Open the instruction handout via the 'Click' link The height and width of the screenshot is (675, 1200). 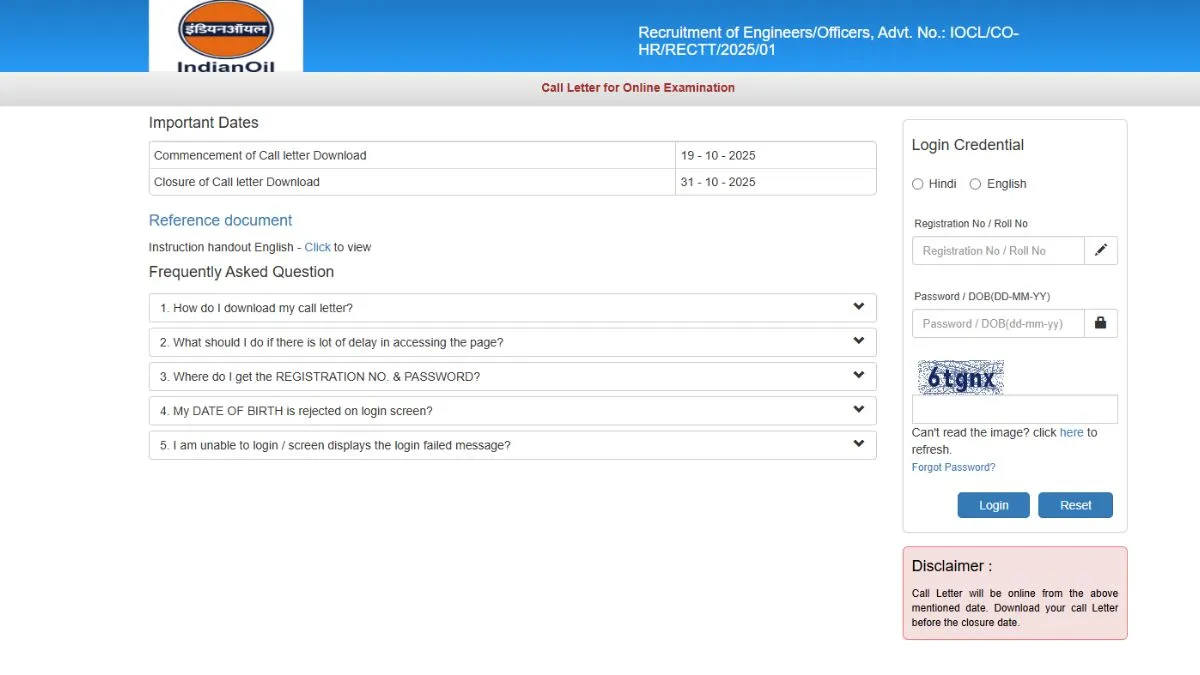(x=317, y=247)
